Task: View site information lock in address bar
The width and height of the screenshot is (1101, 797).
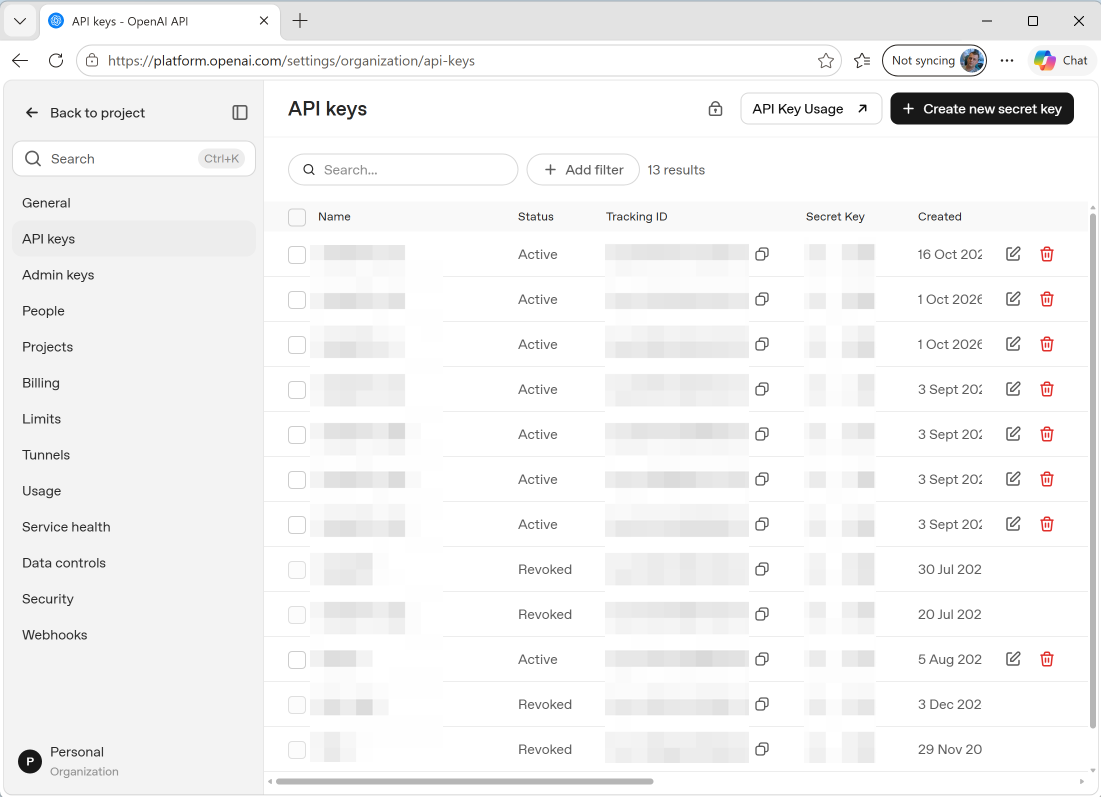Action: [x=92, y=60]
